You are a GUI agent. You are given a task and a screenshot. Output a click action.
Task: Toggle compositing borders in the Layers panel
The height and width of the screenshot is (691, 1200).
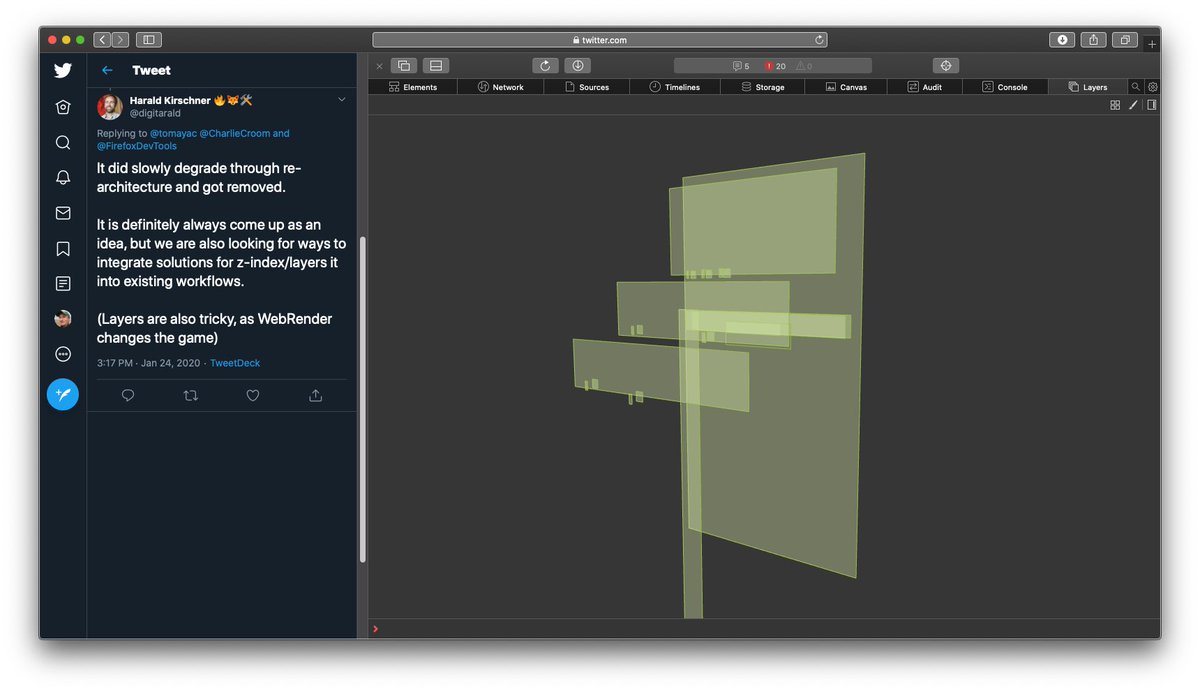[1115, 105]
